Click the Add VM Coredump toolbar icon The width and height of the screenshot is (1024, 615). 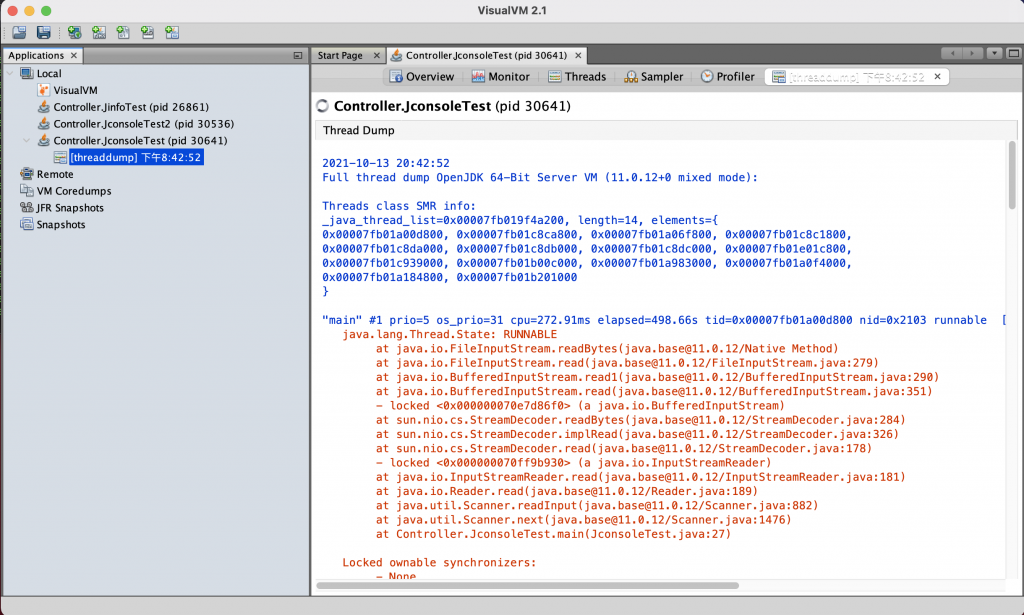[x=123, y=32]
